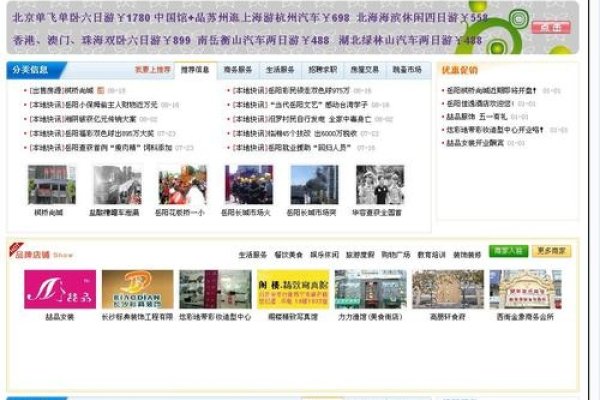This screenshot has height=400, width=600.
Task: Open the 长沙经典装饰工程 shop logo
Action: (x=137, y=289)
